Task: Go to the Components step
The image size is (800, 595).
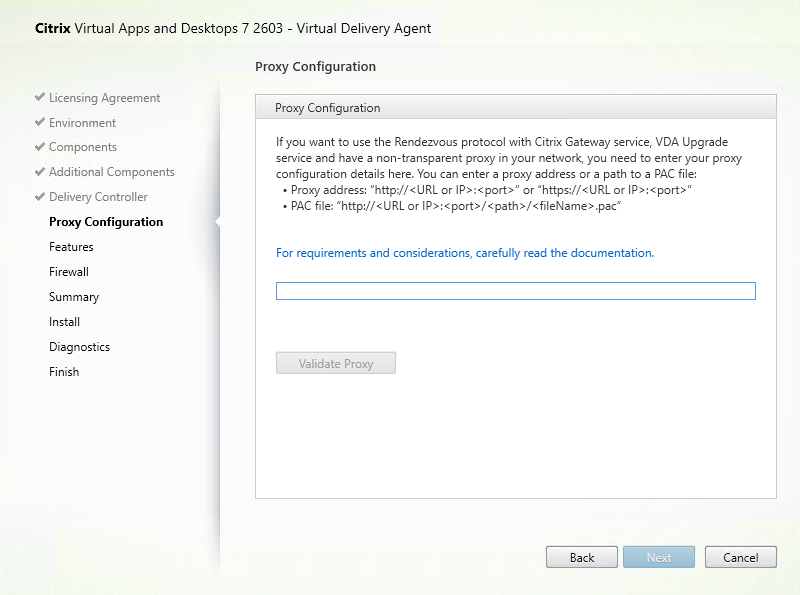Action: (83, 147)
